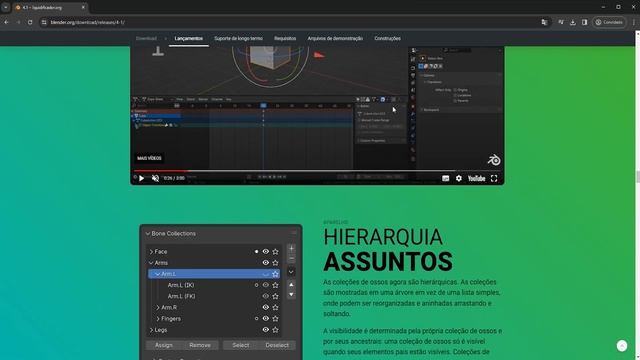640x360 pixels.
Task: Toggle visibility eye of Fingers collection
Action: (266, 318)
